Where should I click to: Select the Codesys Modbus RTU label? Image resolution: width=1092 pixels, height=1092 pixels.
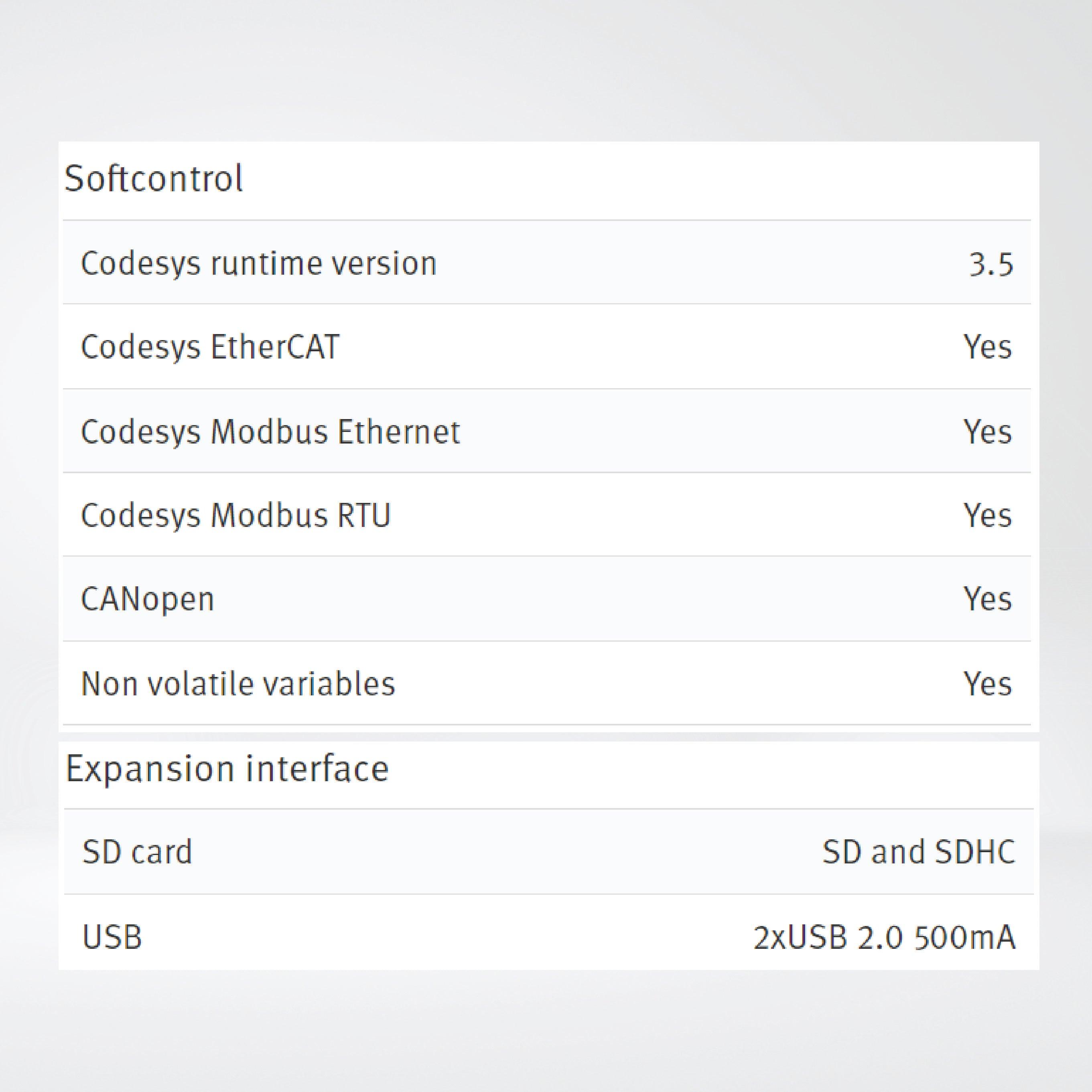tap(235, 515)
